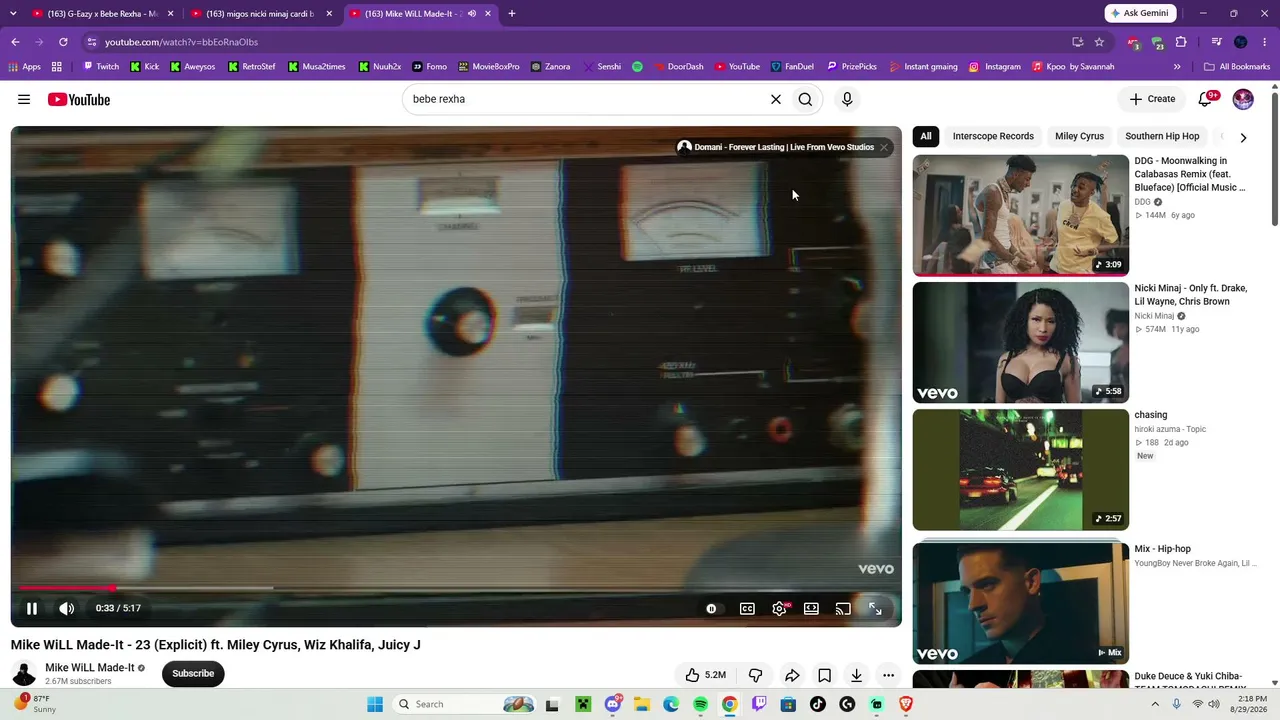Seek along the video progress bar
This screenshot has height=720, width=1280.
[x=456, y=588]
